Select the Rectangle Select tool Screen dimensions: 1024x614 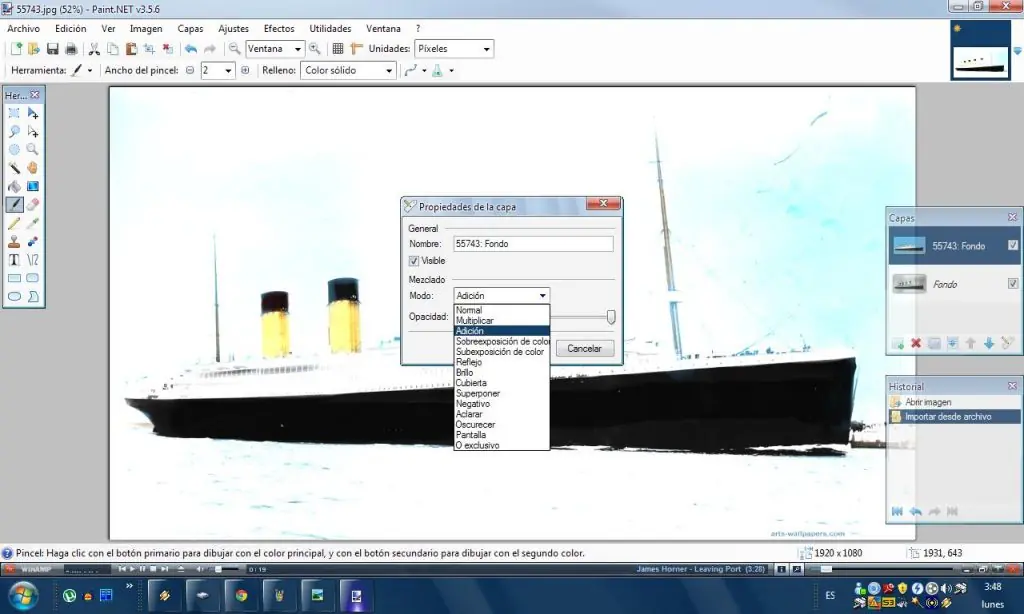click(14, 114)
